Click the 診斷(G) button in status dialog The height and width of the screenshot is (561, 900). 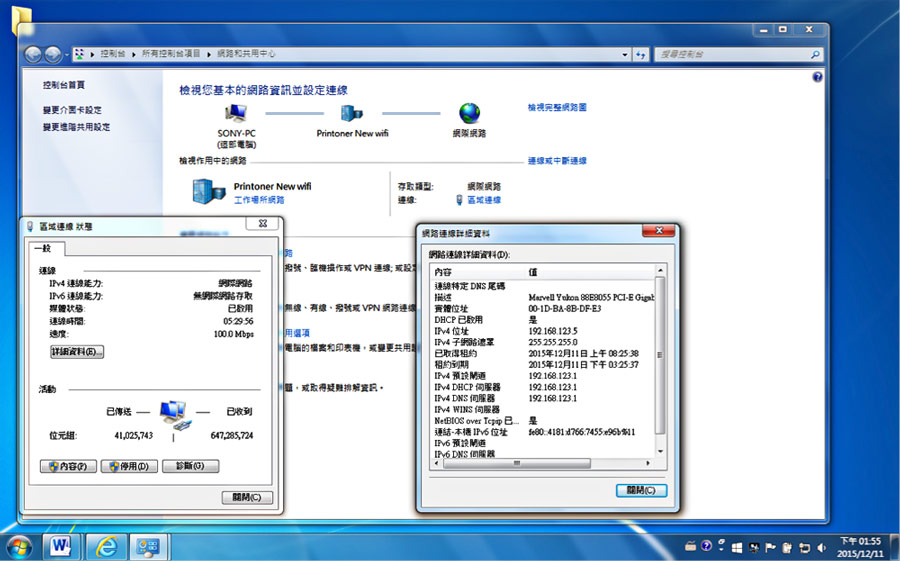[191, 466]
